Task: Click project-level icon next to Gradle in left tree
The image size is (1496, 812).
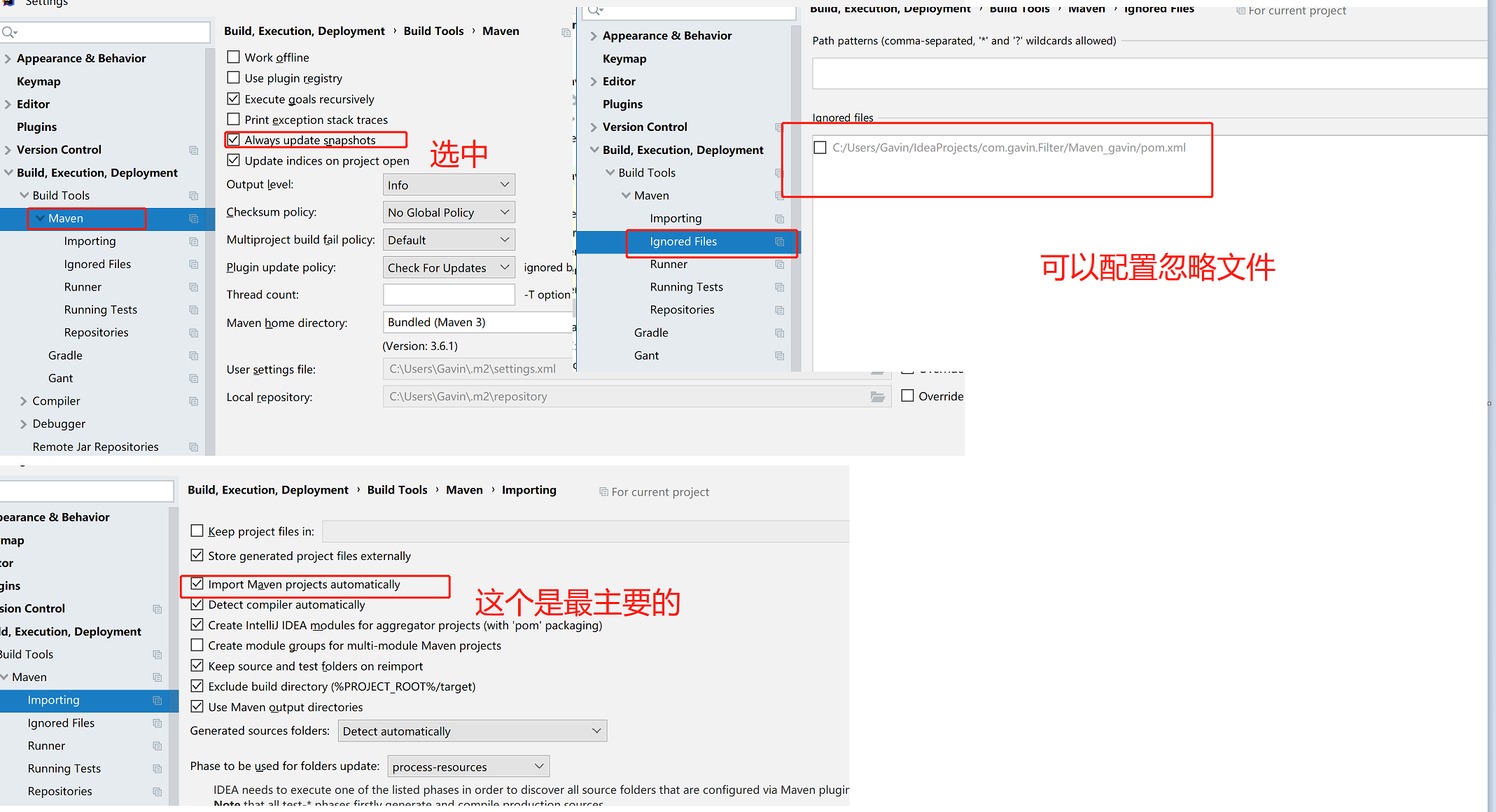Action: pyautogui.click(x=194, y=356)
